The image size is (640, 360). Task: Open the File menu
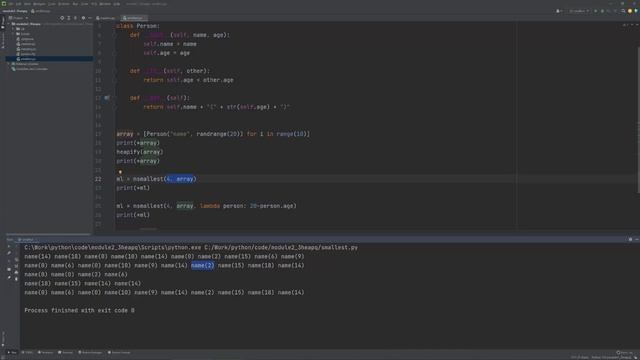(x=10, y=4)
